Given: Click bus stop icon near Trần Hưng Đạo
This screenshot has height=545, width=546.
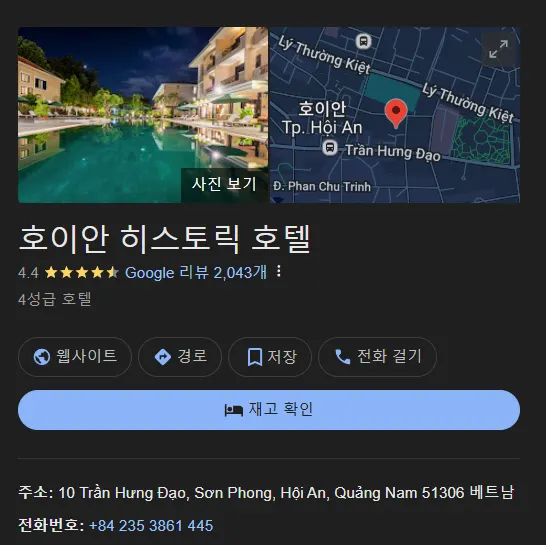Looking at the screenshot, I should click(329, 148).
